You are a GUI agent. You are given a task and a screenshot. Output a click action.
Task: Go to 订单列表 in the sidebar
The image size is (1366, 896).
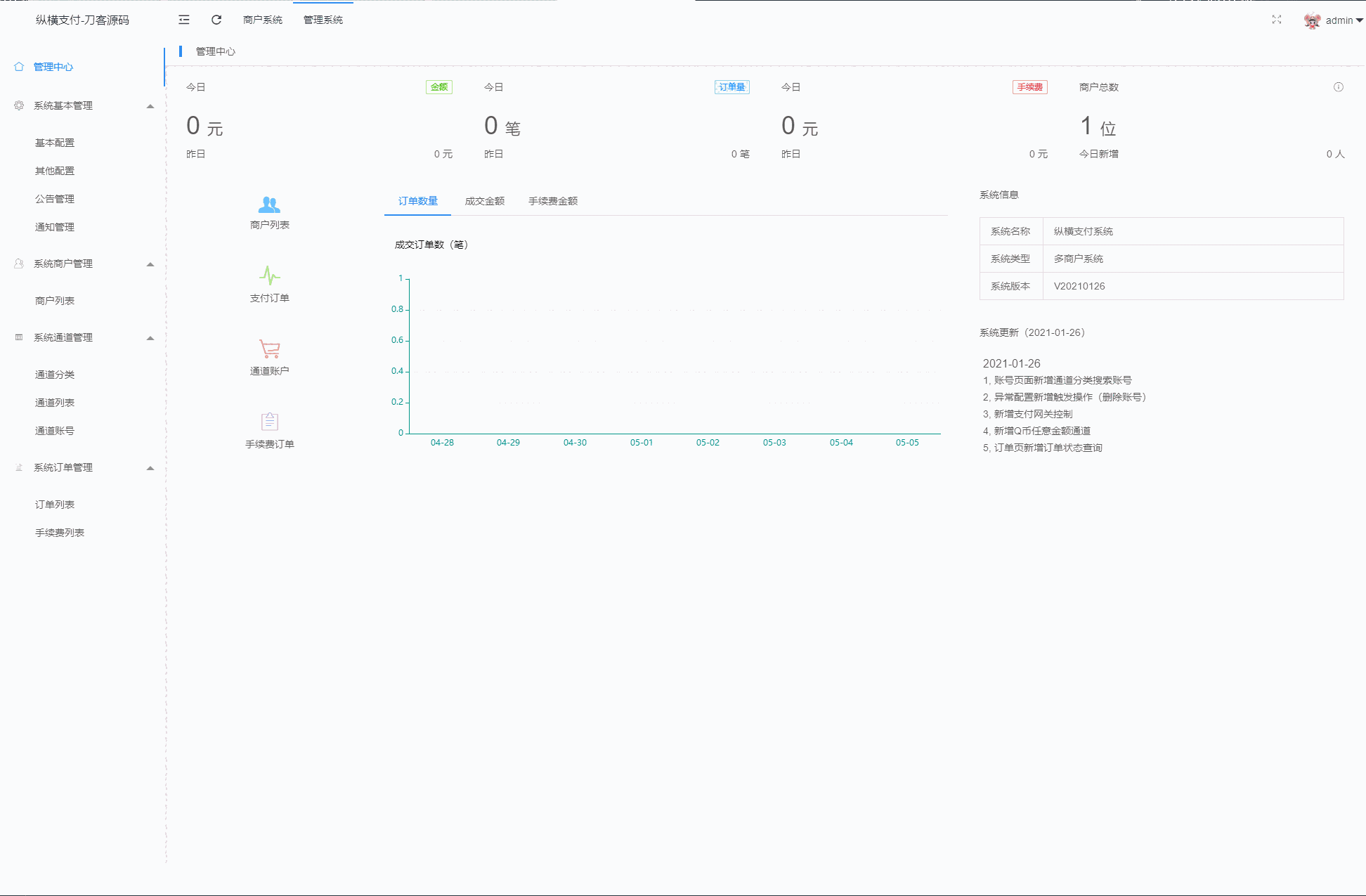point(55,505)
